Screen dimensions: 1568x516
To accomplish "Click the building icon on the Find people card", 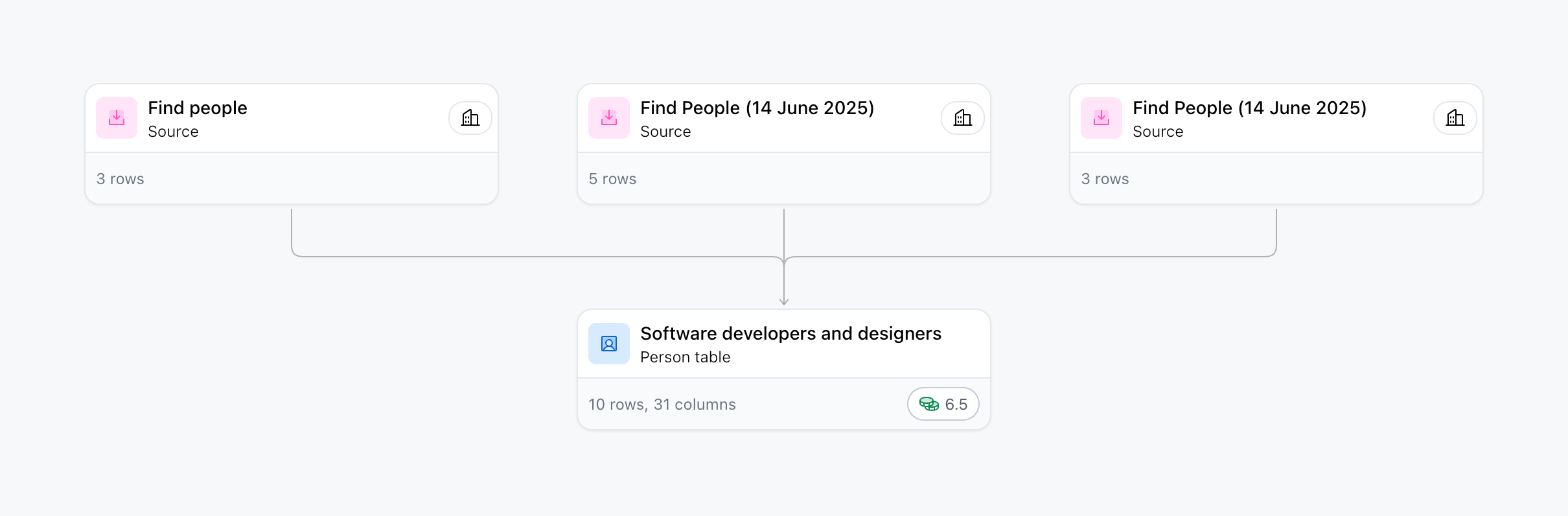I will coord(470,118).
